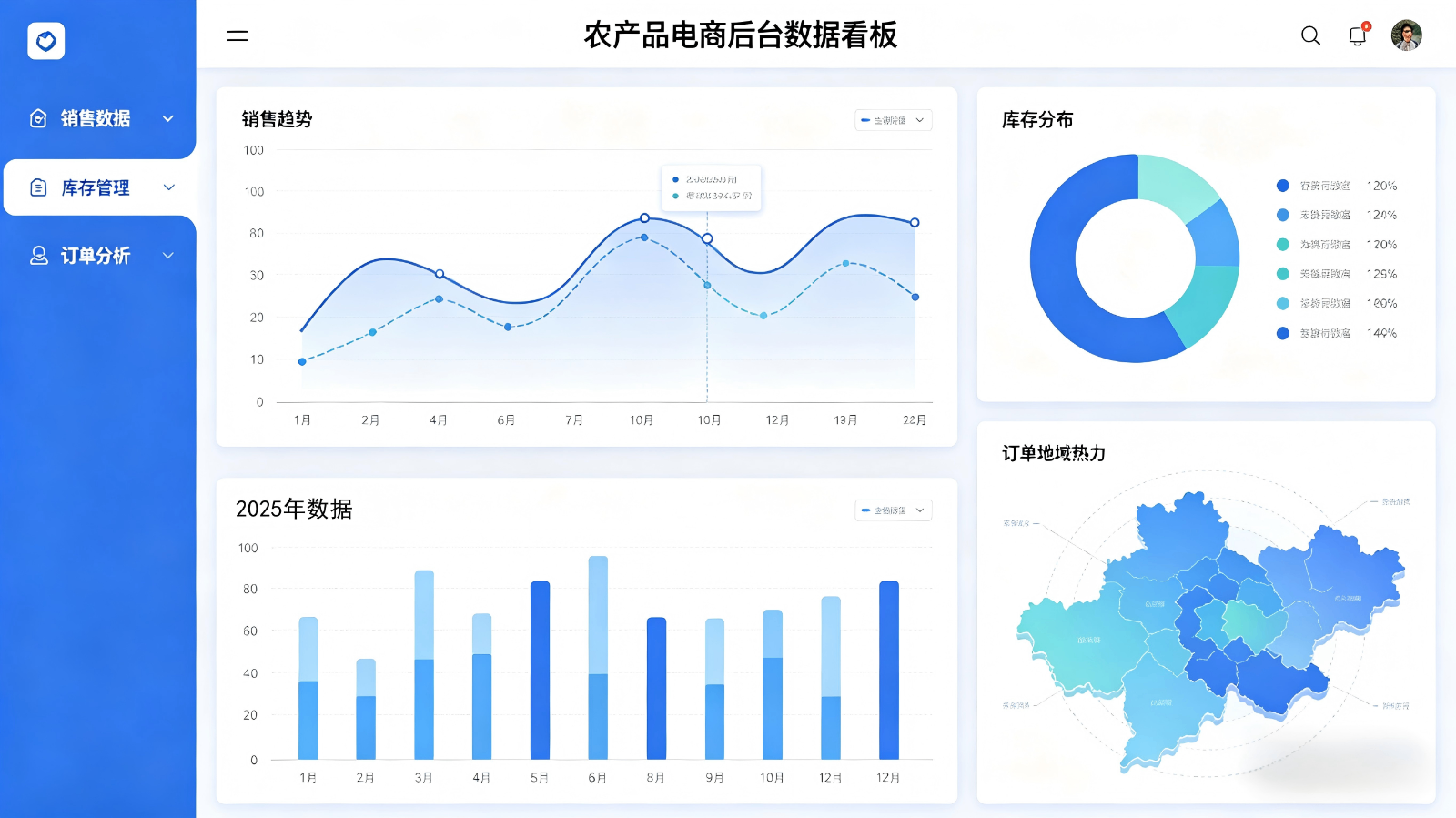This screenshot has height=818, width=1456.
Task: Collapse the 库存管理 chevron
Action: (x=168, y=187)
